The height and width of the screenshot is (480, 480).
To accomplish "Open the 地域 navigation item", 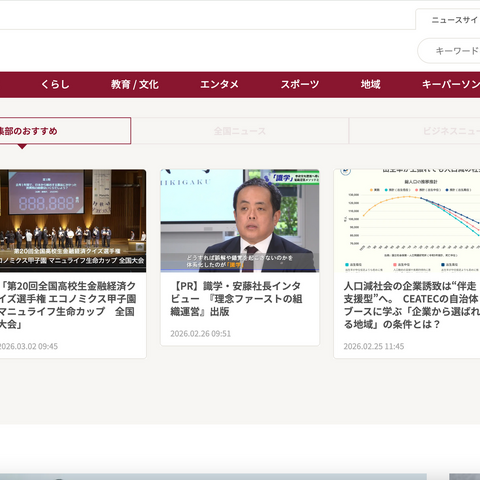I will (370, 84).
